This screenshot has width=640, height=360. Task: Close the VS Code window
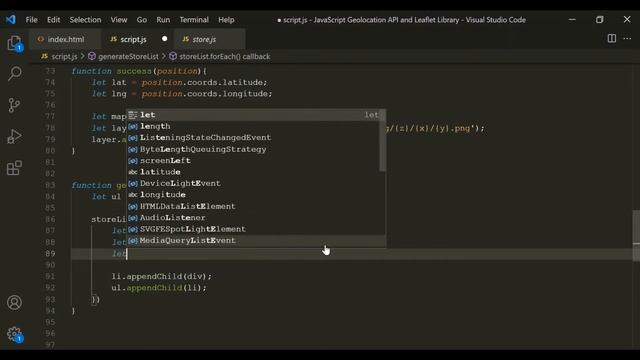tap(627, 20)
